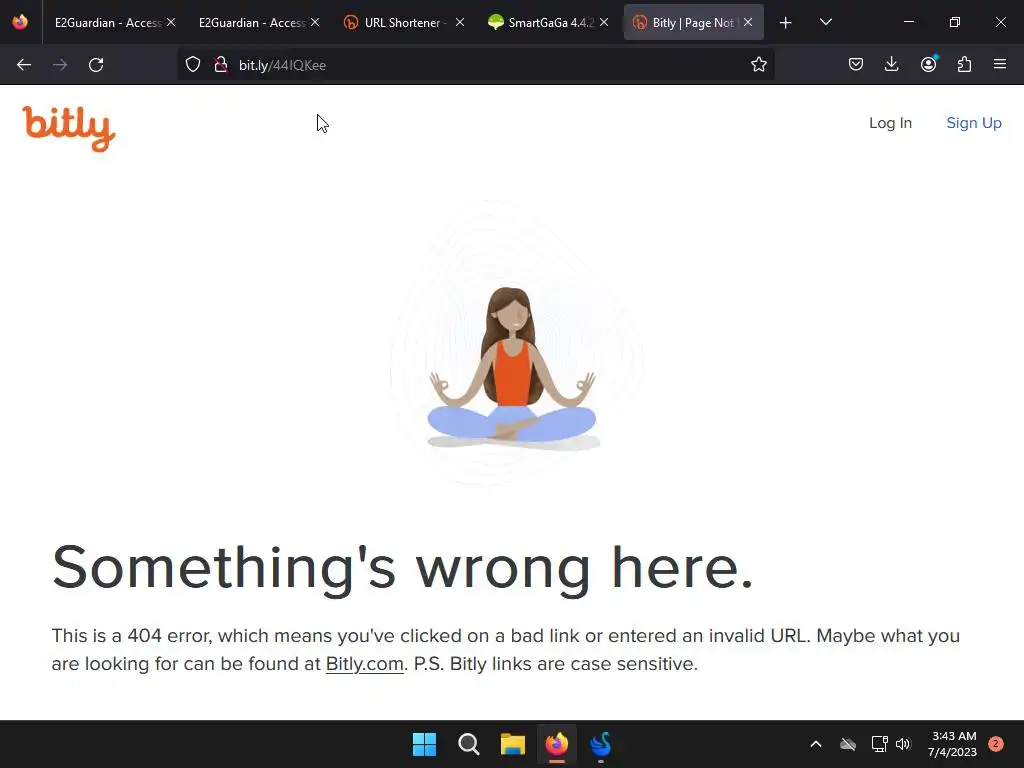Close the URL Shortener tab
1024x768 pixels.
[x=460, y=23]
